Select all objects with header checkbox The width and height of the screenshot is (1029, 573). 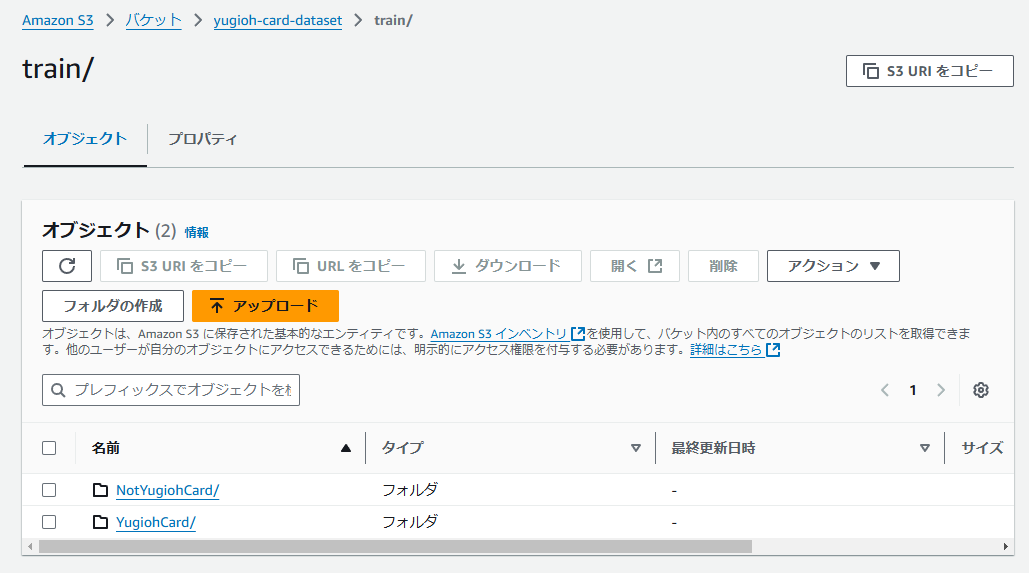[49, 448]
